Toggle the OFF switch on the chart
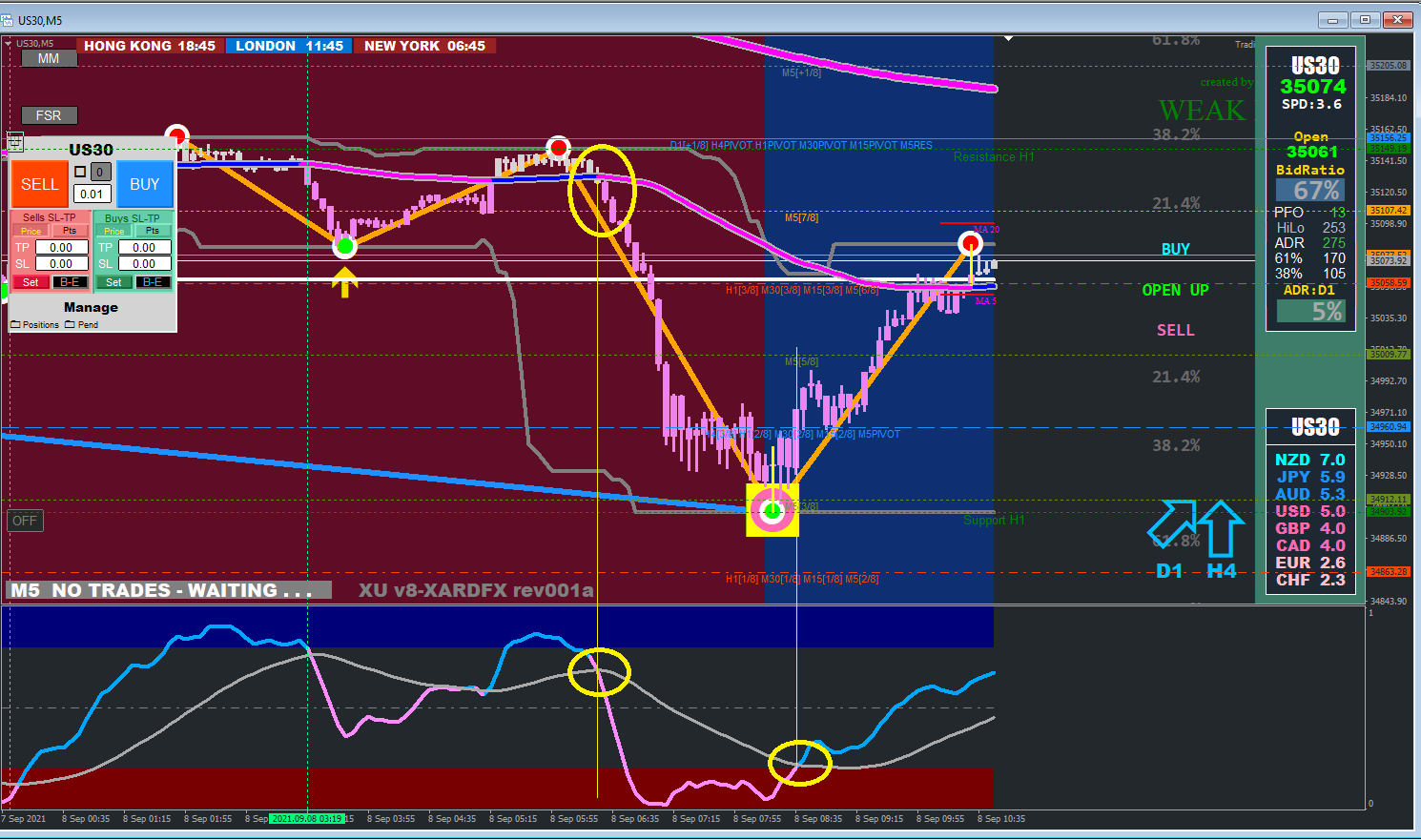 point(25,521)
